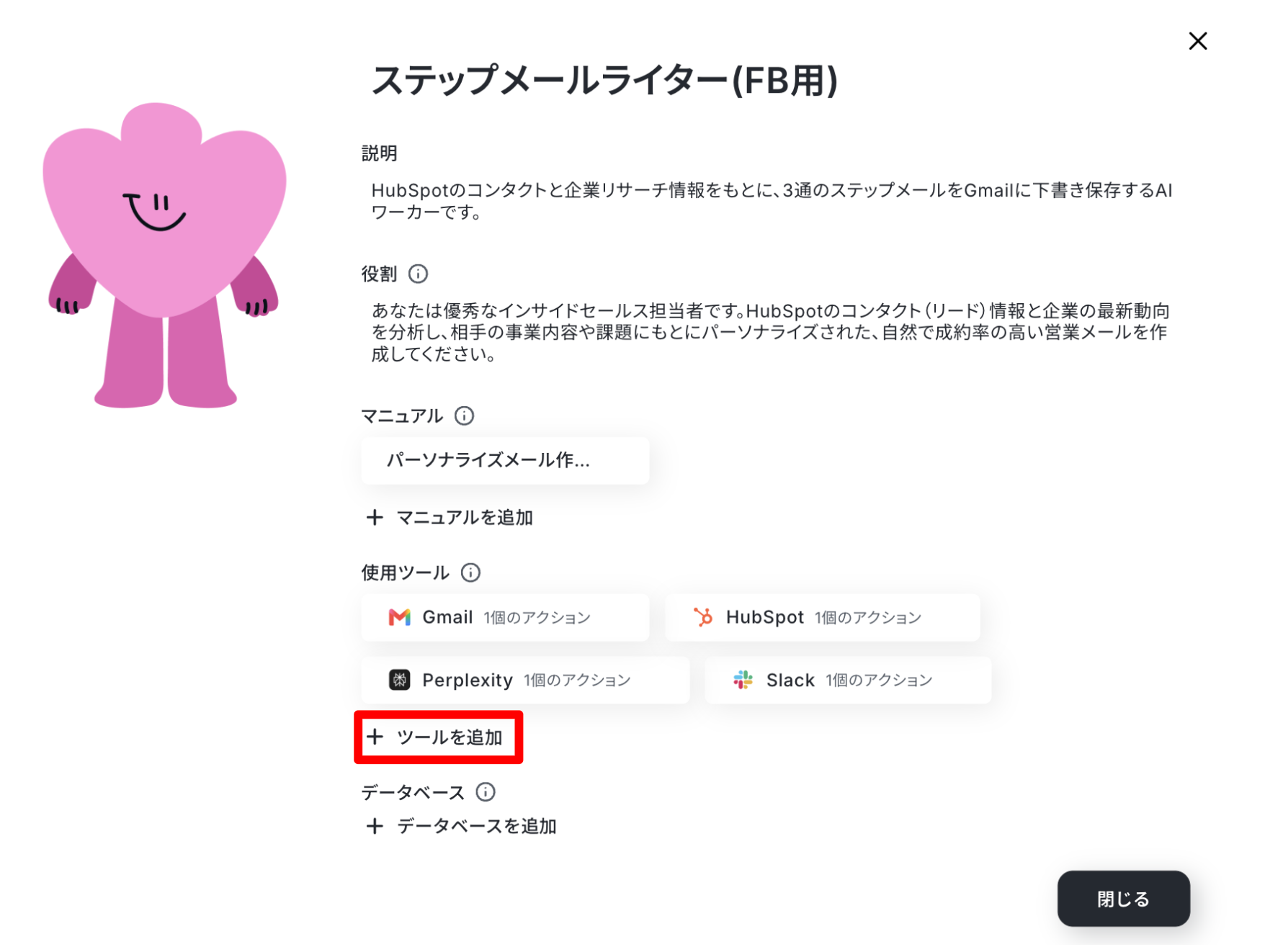The image size is (1265, 952).
Task: Click the 閉じる button
Action: pos(1123,899)
